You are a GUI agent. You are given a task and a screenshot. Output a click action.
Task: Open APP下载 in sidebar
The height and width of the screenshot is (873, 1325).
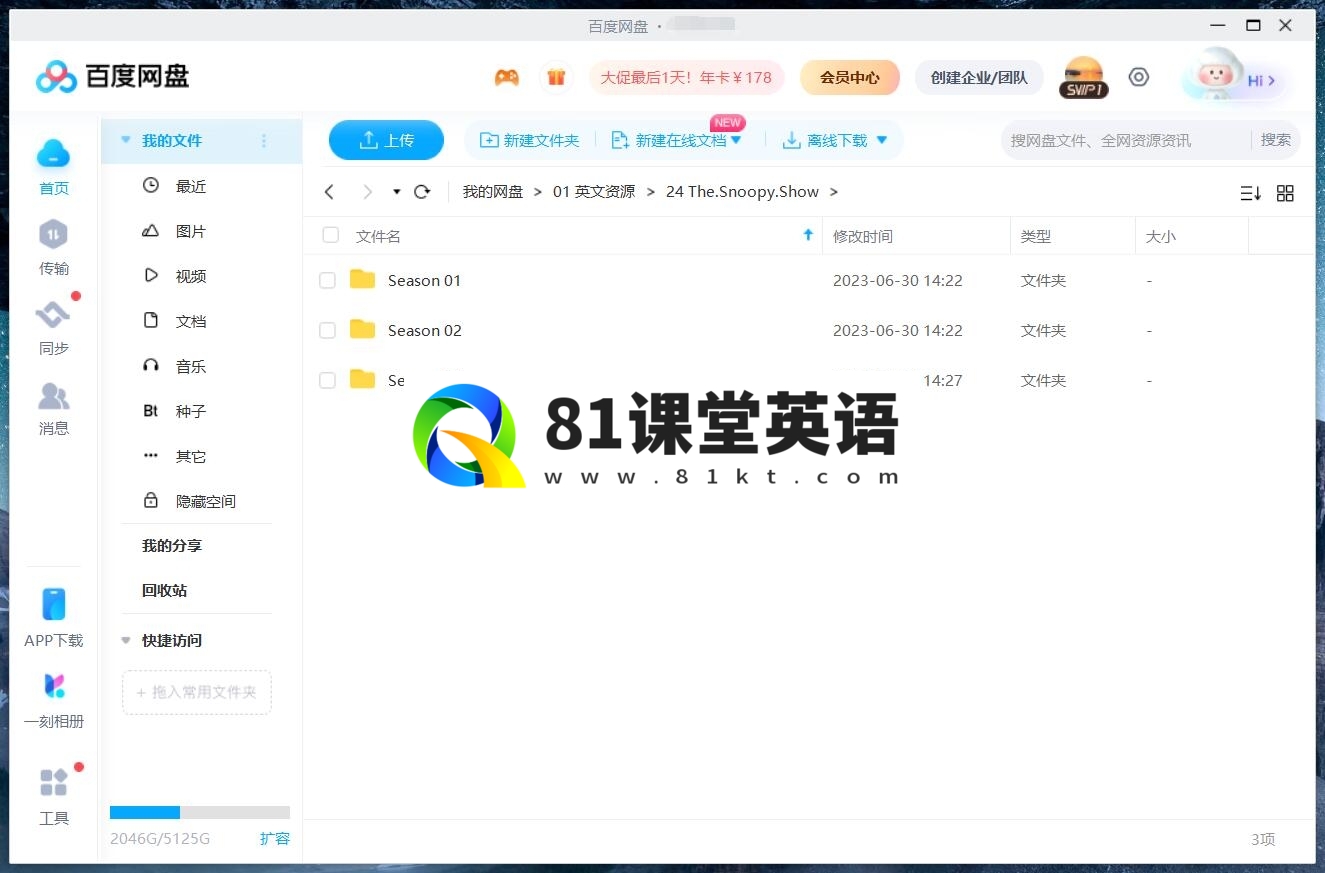(x=54, y=618)
